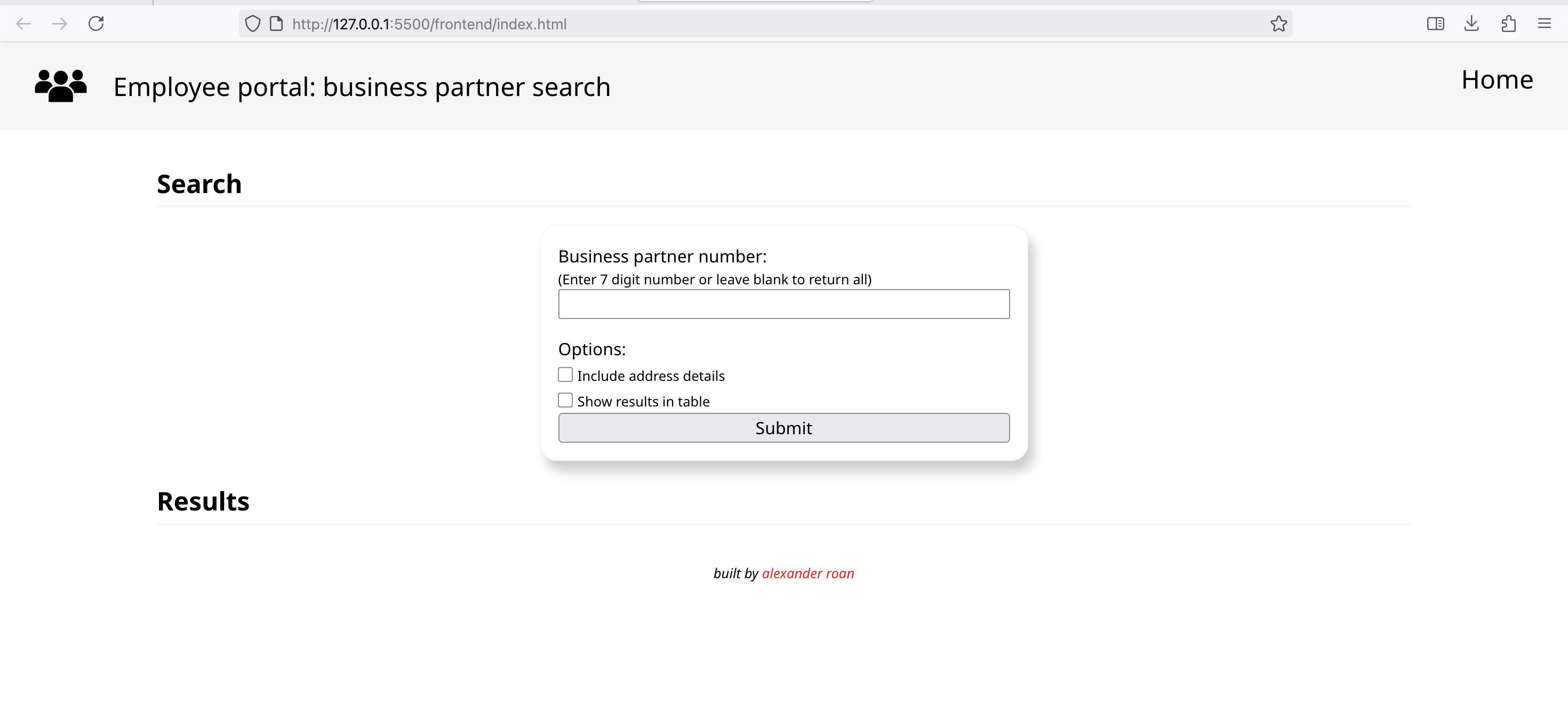Click the 'Include address details' label text
The height and width of the screenshot is (718, 1568).
[x=651, y=376]
